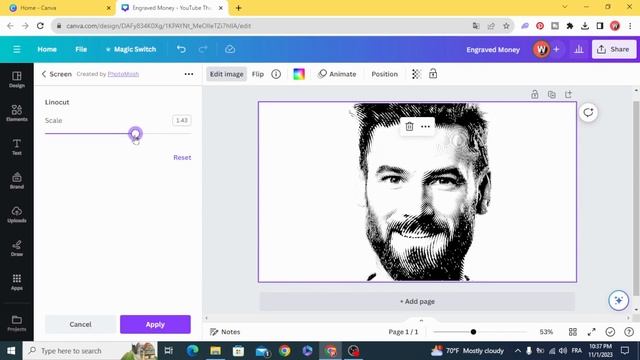
Task: Click the Share button
Action: coord(614,49)
